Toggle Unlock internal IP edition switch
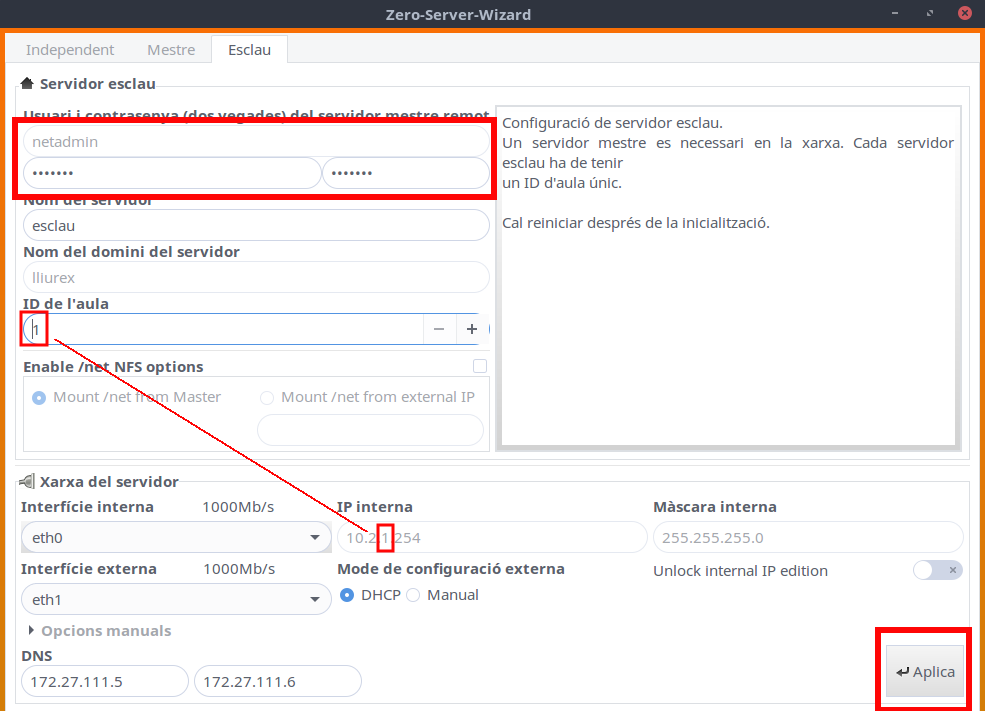The height and width of the screenshot is (711, 985). coord(937,570)
